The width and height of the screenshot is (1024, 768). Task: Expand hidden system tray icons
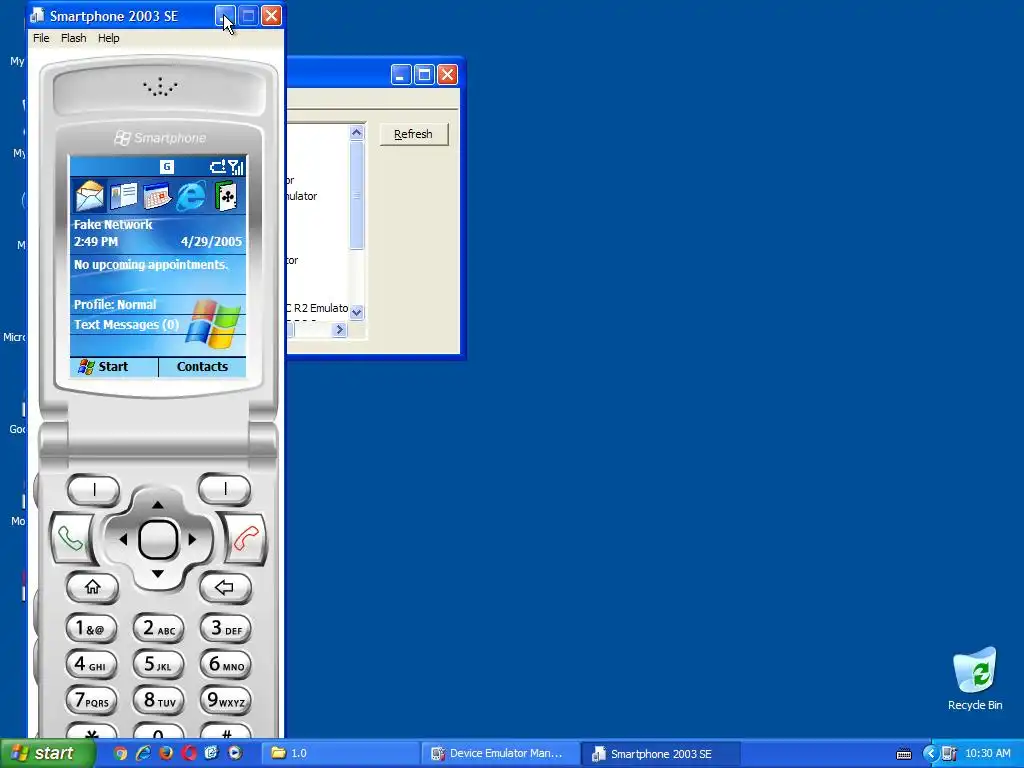930,754
